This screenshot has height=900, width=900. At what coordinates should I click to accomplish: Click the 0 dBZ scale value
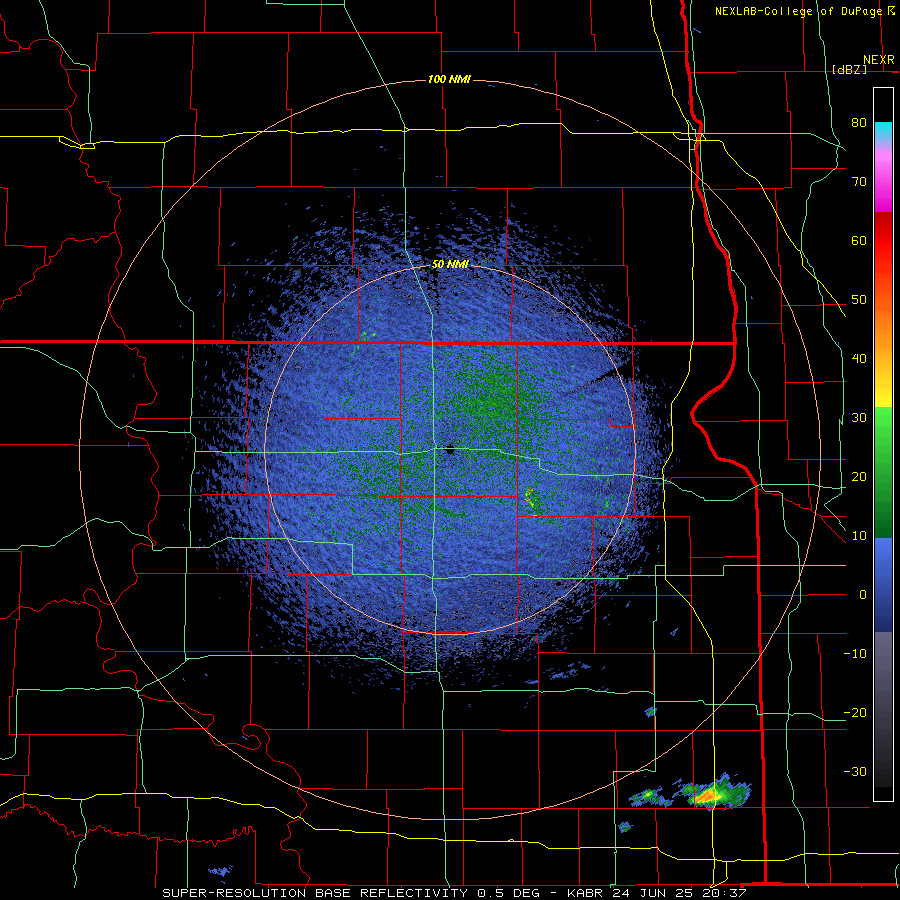863,595
